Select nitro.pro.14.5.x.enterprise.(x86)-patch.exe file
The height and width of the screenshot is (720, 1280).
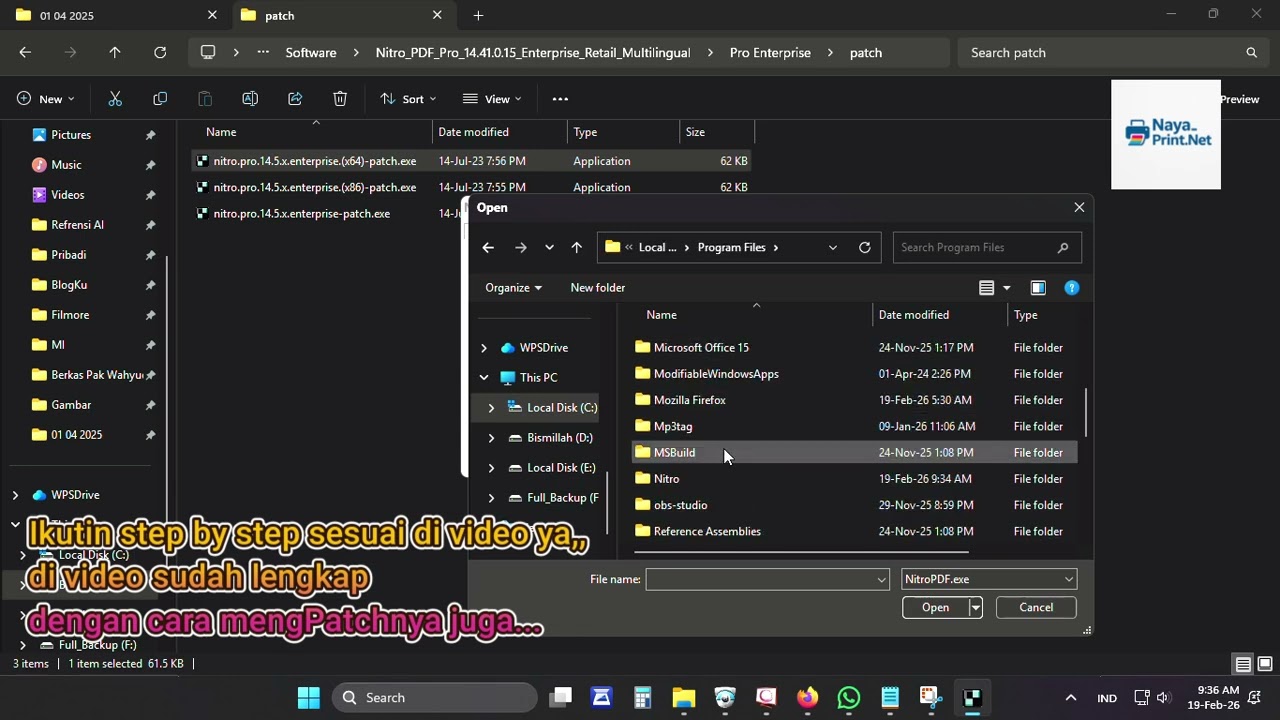tap(472, 187)
